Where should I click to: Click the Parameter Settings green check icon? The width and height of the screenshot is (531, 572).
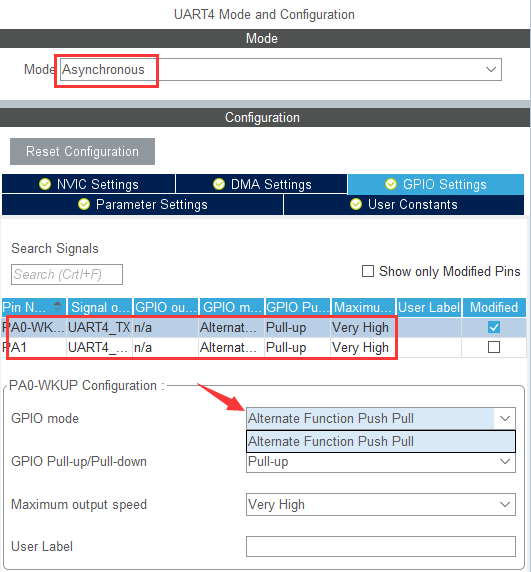[x=84, y=204]
